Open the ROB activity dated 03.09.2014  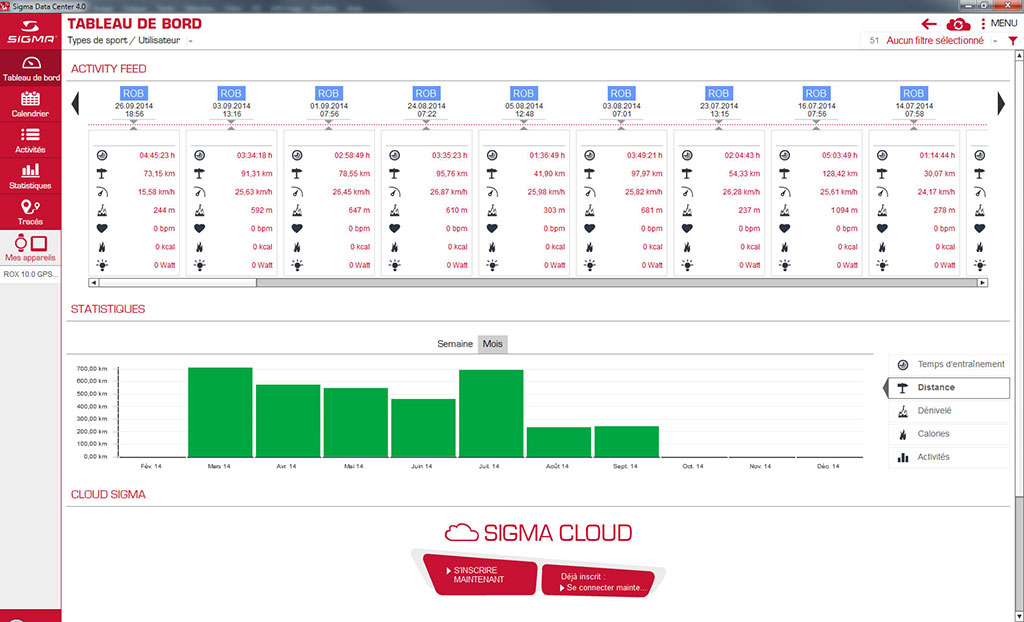(231, 93)
